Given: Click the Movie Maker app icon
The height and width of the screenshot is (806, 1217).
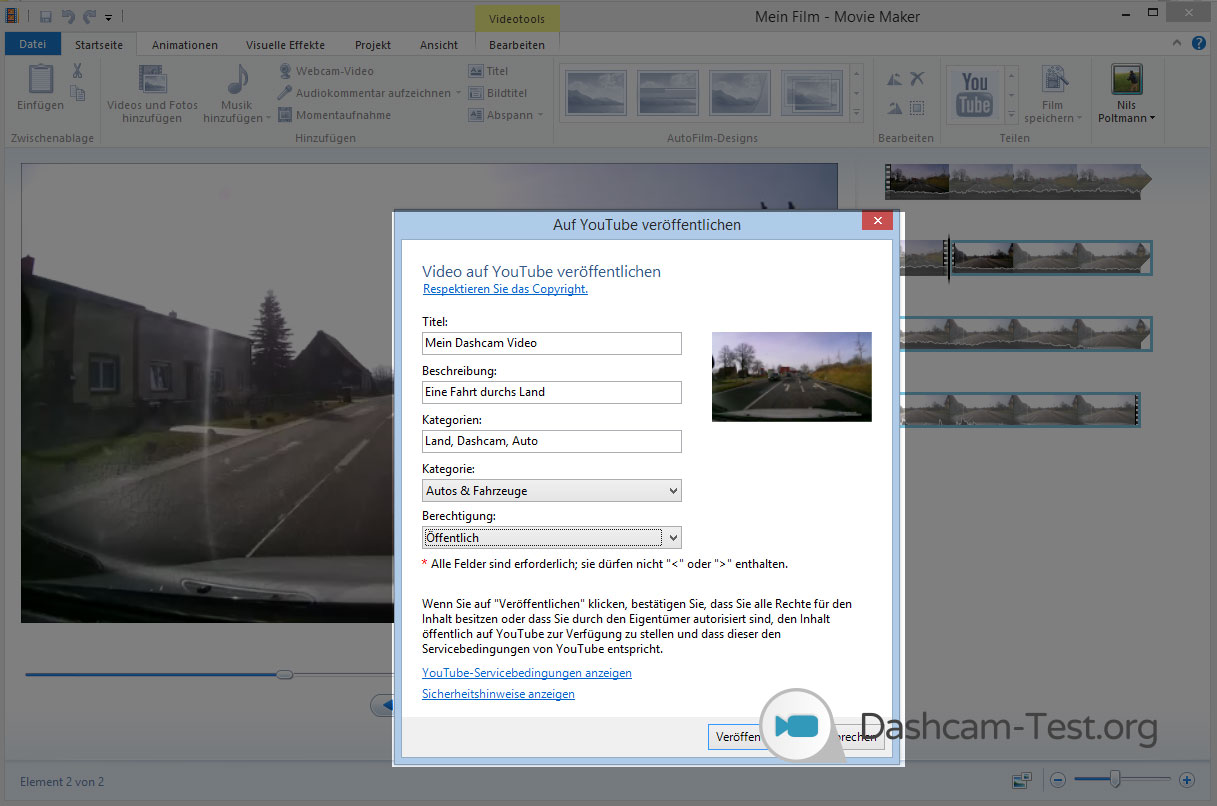Looking at the screenshot, I should pos(14,17).
